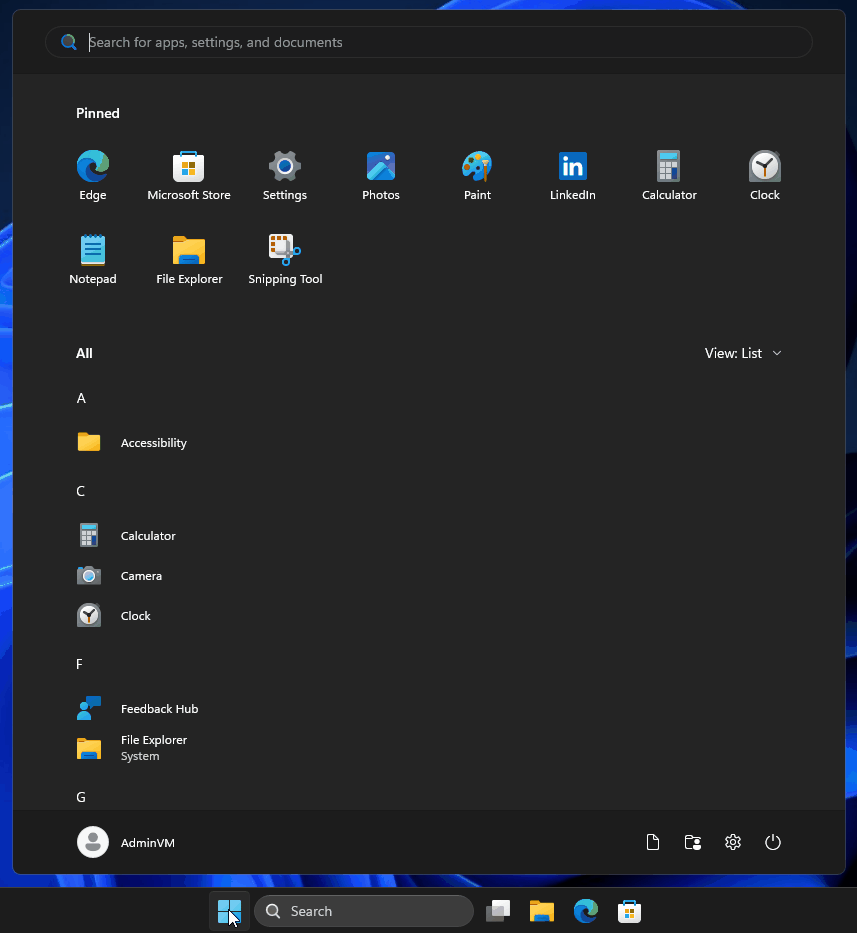Open the AdminVM account menu

[x=125, y=842]
